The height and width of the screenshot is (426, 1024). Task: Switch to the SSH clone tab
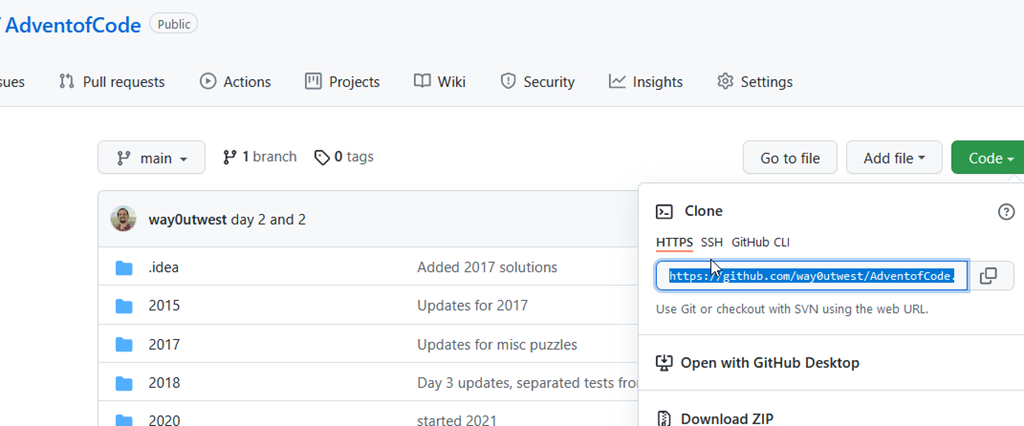point(712,242)
